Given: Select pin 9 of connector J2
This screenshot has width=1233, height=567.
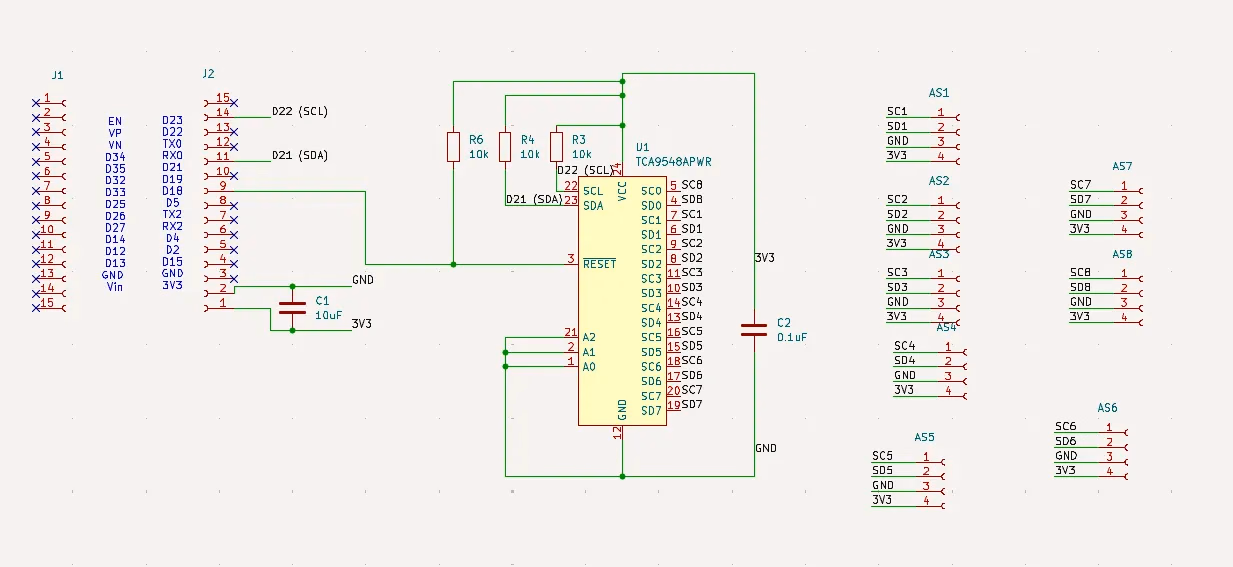Looking at the screenshot, I should (220, 187).
